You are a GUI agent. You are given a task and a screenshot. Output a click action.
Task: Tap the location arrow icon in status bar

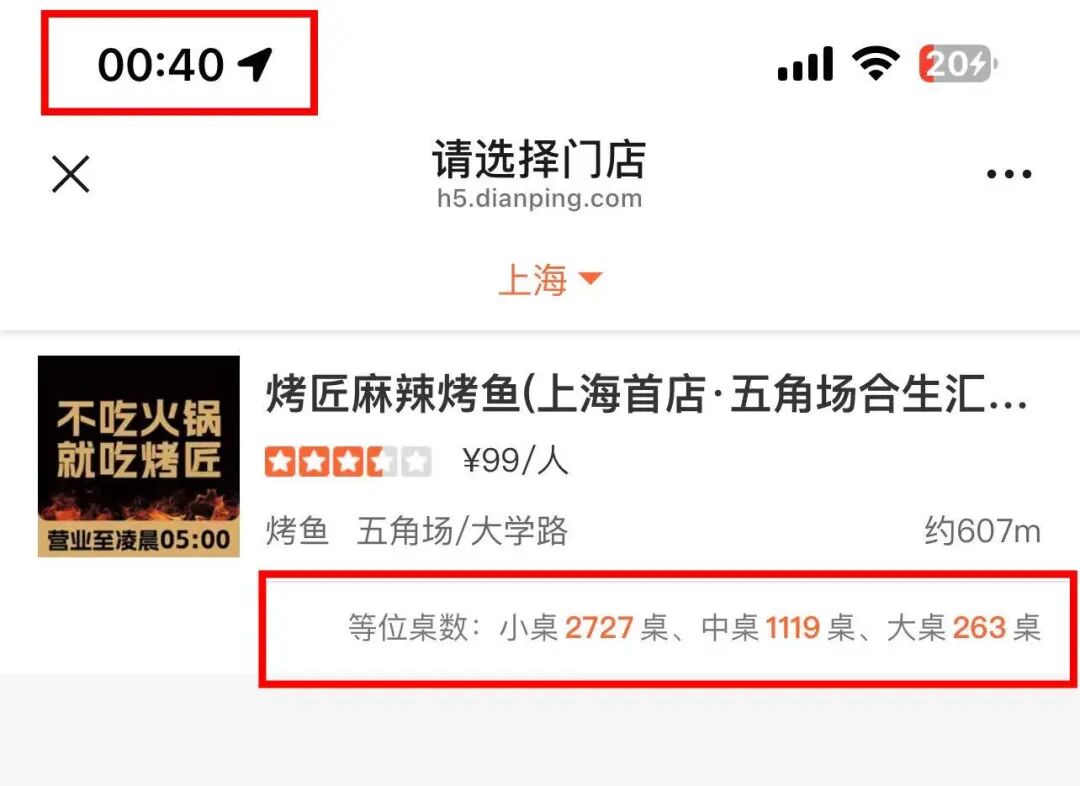pos(255,65)
